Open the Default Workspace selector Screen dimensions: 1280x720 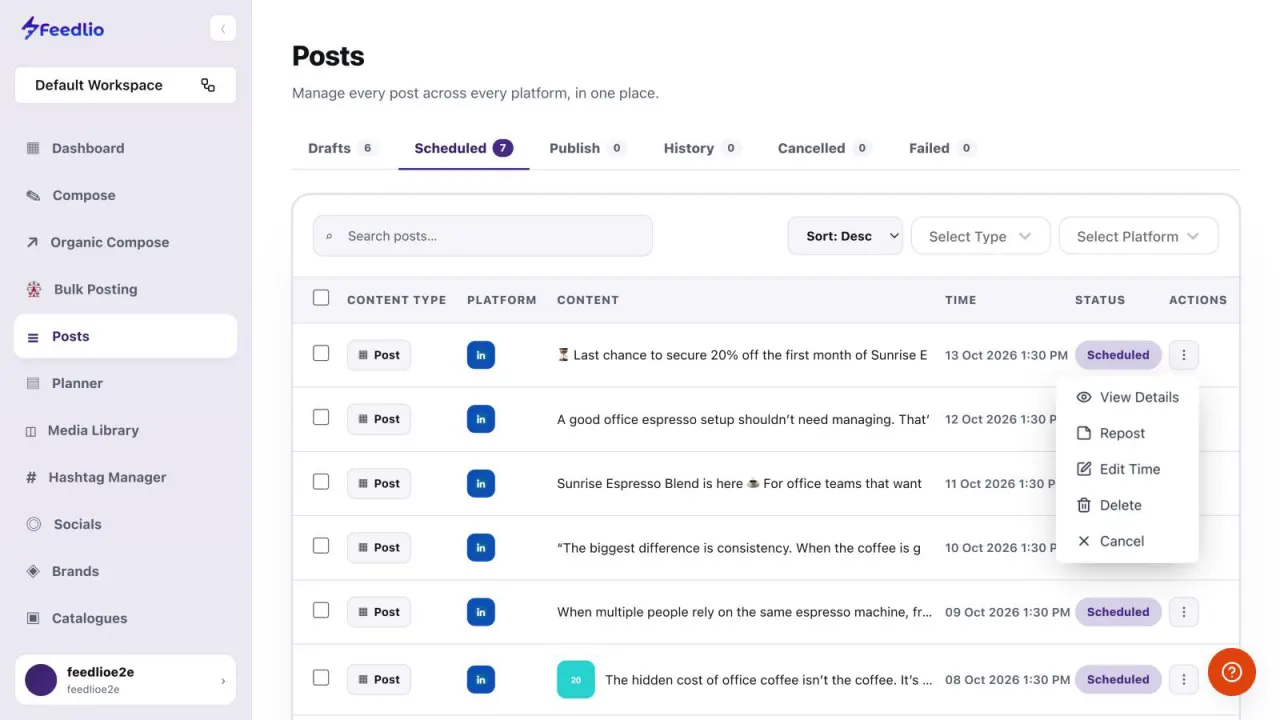point(125,85)
